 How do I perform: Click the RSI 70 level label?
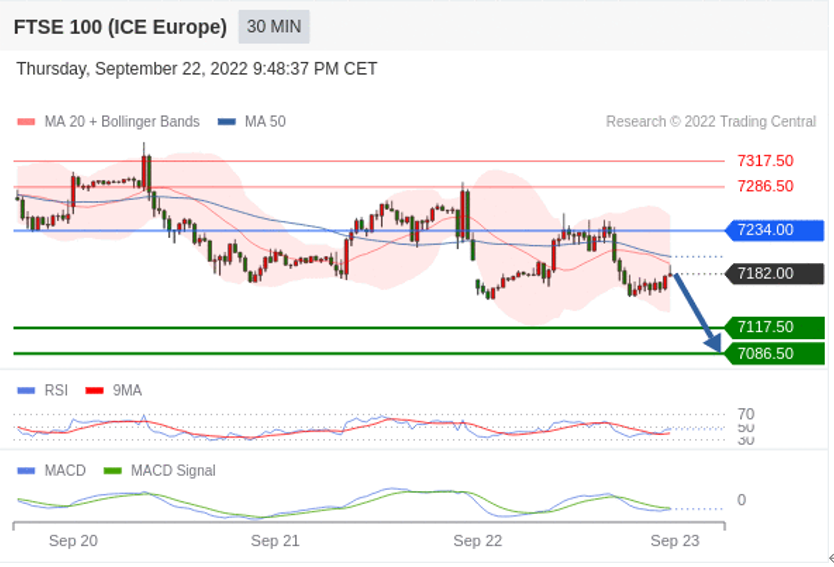(746, 414)
